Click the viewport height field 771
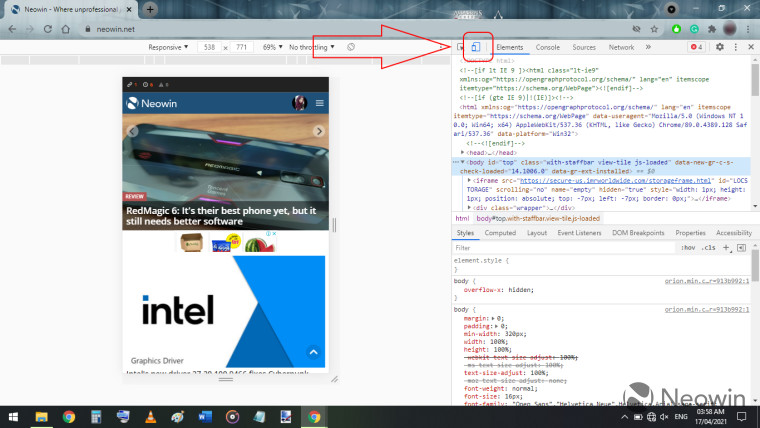The width and height of the screenshot is (760, 428). (x=241, y=47)
